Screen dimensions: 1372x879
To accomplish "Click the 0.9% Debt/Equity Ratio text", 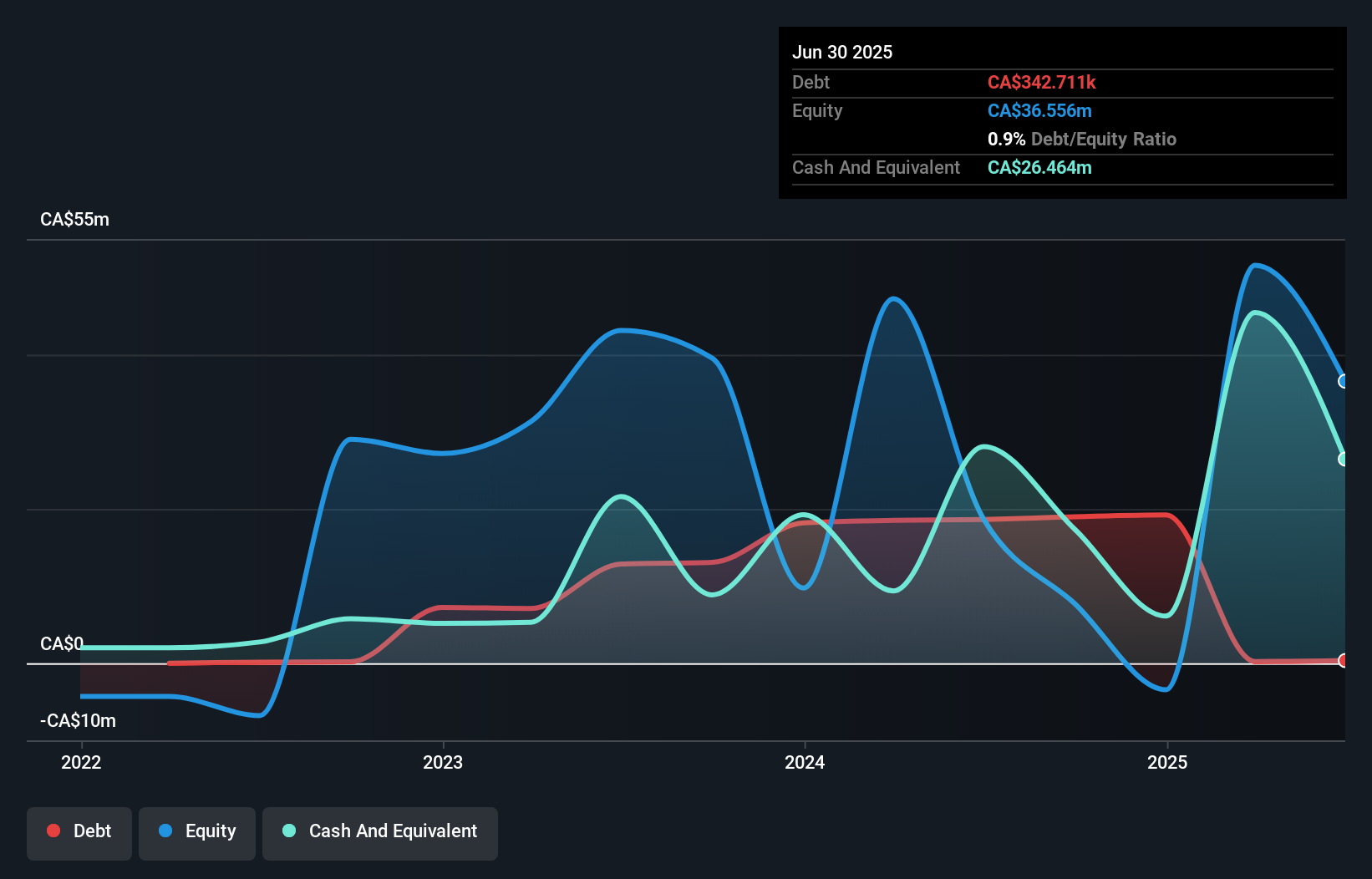I will pyautogui.click(x=1082, y=139).
